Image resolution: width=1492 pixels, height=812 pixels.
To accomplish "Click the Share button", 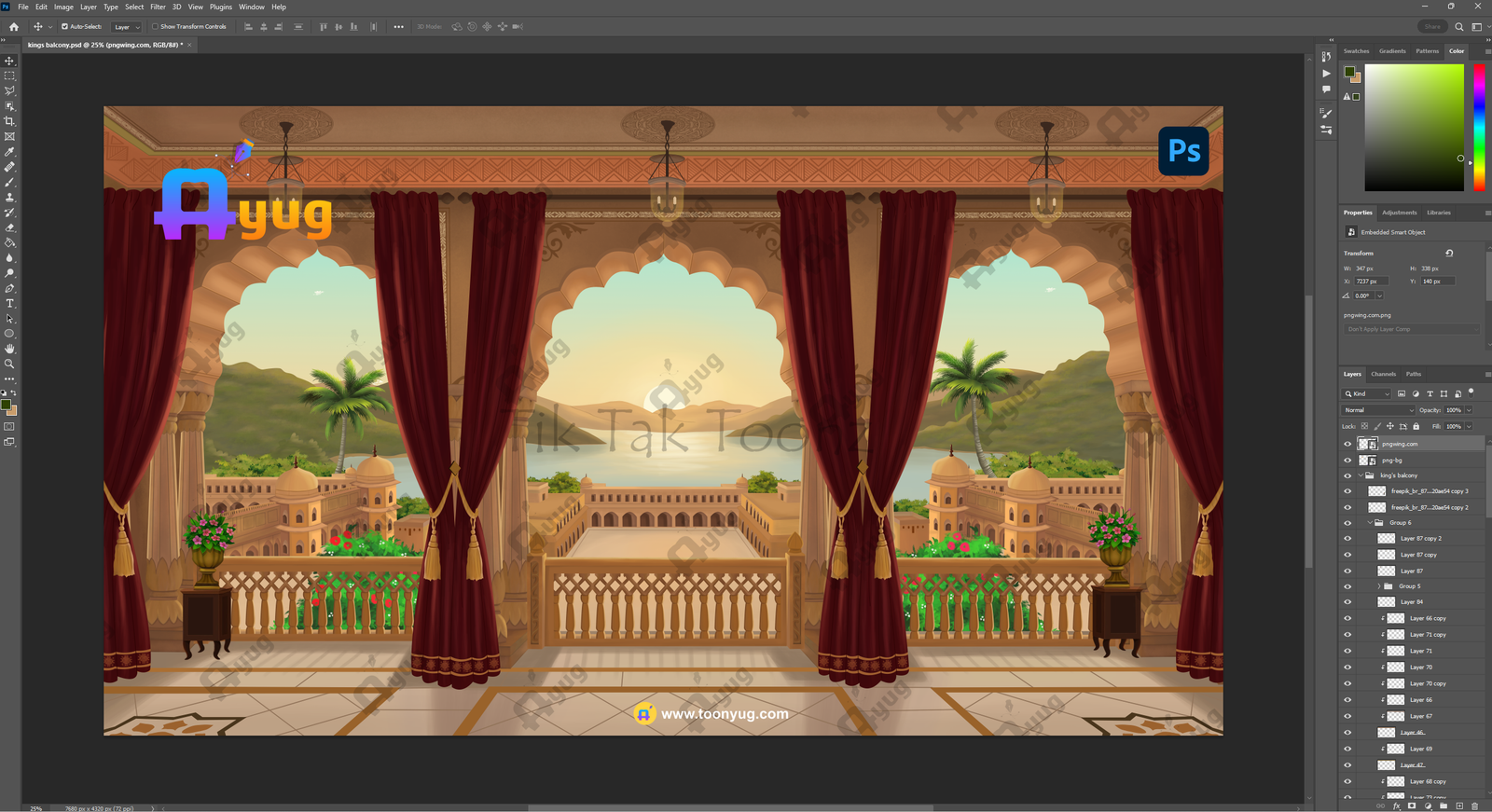I will click(x=1431, y=27).
